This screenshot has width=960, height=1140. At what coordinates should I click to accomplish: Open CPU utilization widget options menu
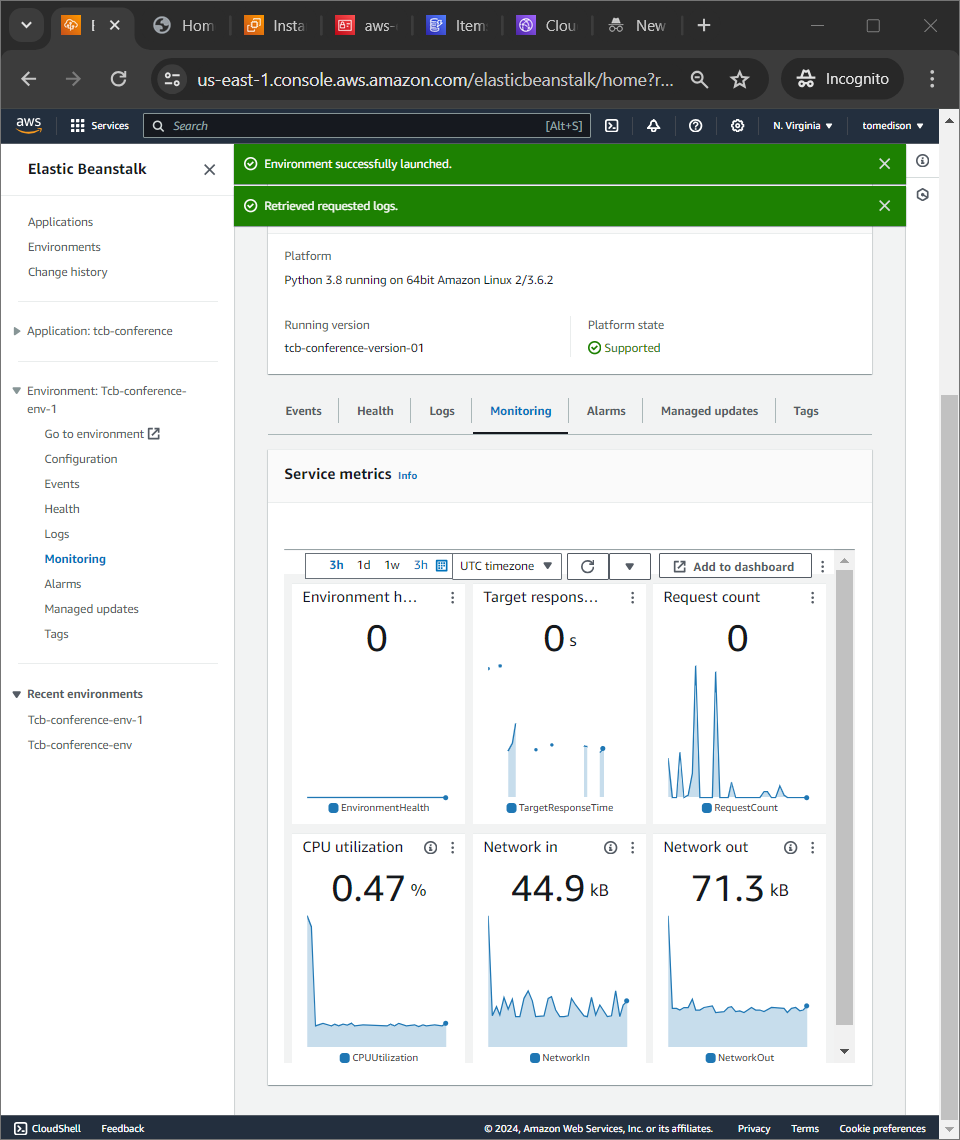(452, 848)
